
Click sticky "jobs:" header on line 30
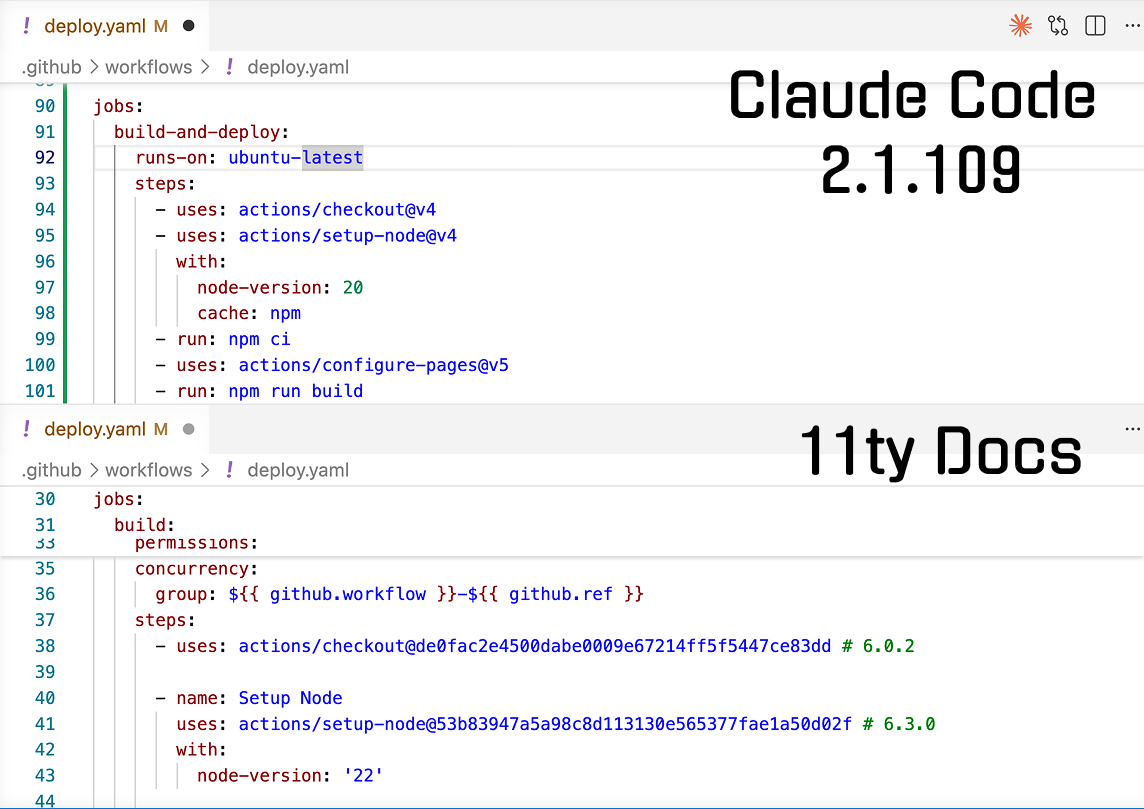[x=118, y=499]
